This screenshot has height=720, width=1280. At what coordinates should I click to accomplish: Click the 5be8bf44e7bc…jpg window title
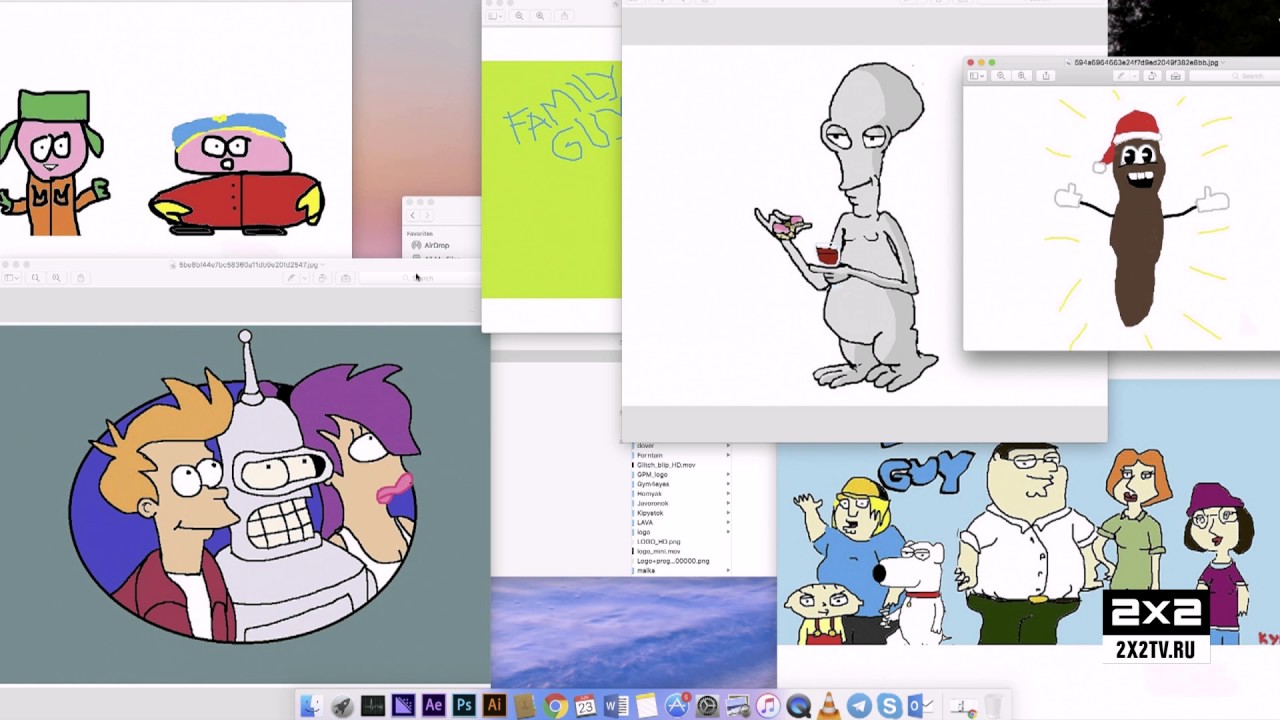point(248,265)
